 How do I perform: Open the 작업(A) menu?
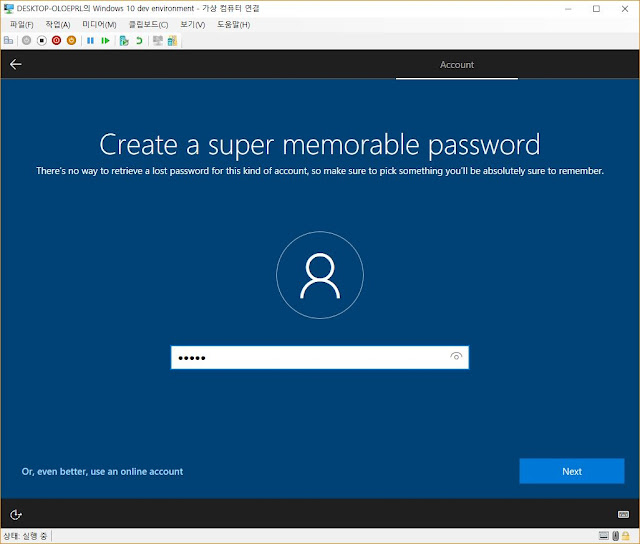click(x=58, y=24)
